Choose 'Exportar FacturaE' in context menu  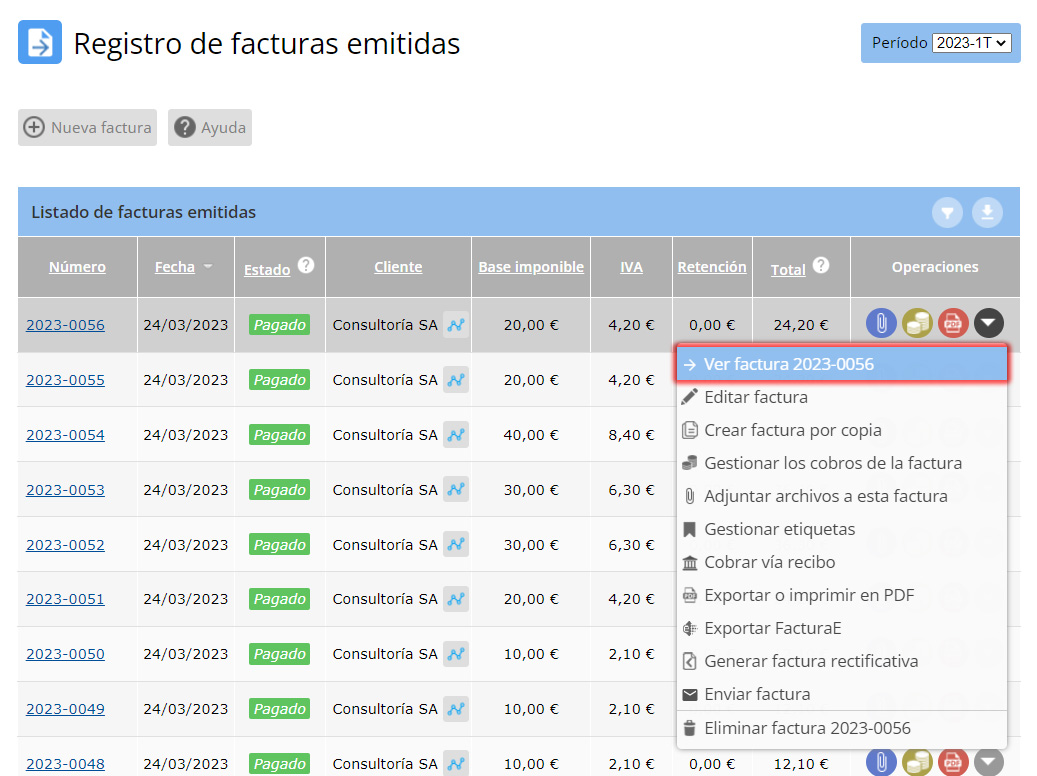click(x=772, y=628)
